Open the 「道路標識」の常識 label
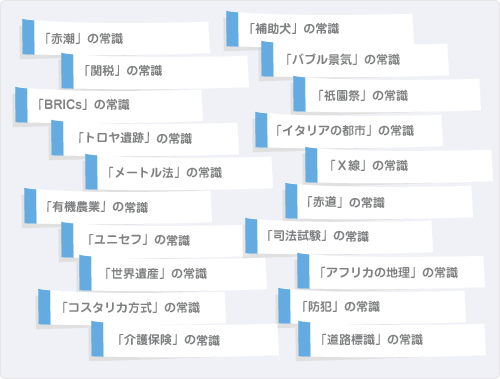Image resolution: width=500 pixels, height=379 pixels. 392,339
